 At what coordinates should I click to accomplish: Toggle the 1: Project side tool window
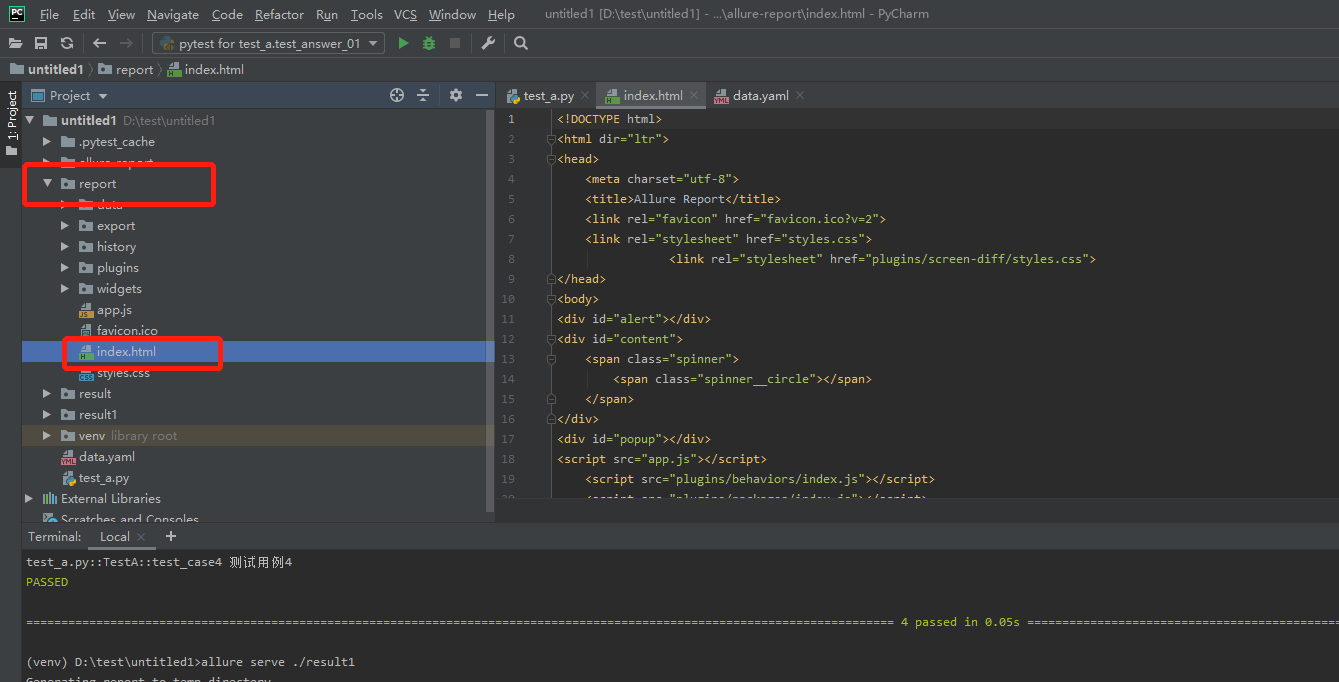coord(11,124)
